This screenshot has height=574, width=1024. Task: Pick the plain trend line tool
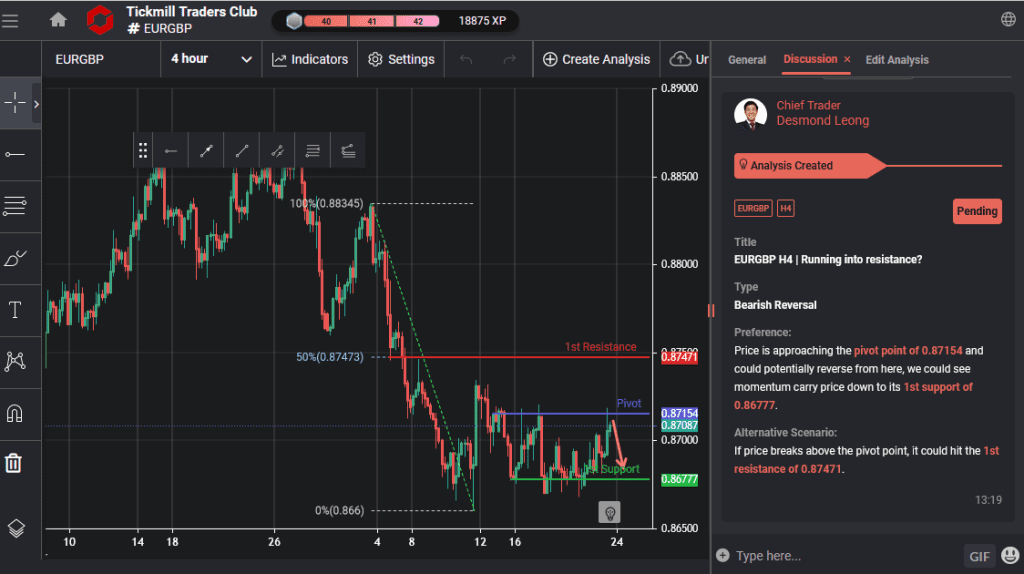pyautogui.click(x=242, y=151)
